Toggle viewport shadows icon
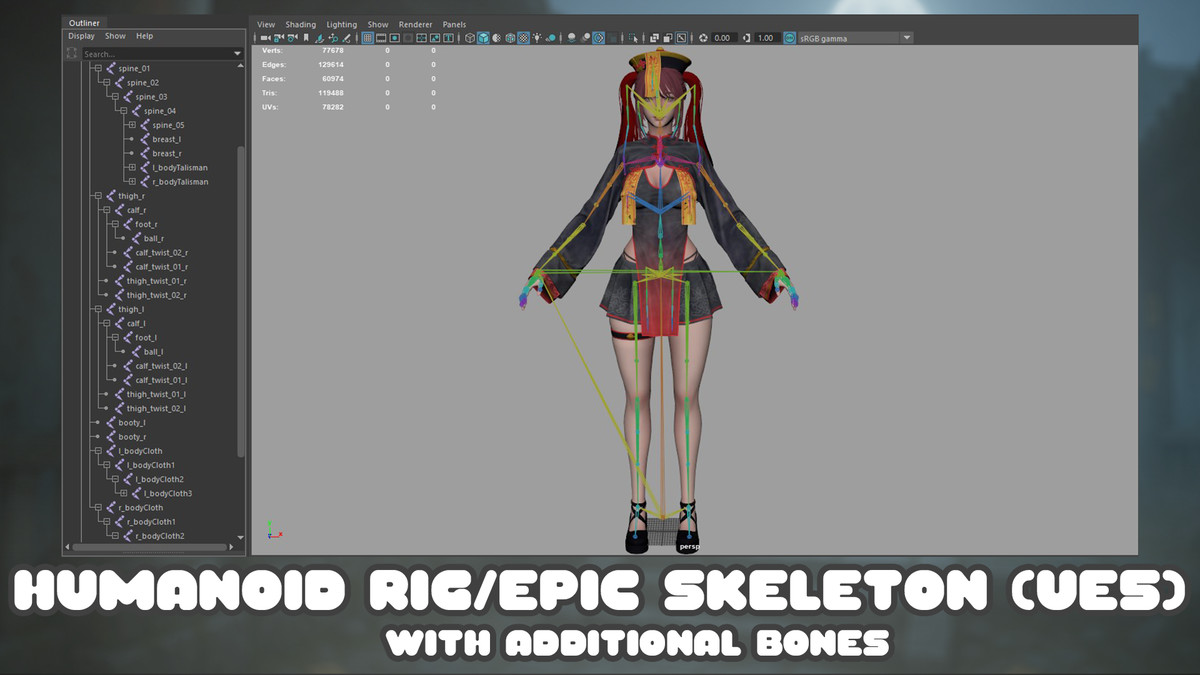 pyautogui.click(x=550, y=38)
